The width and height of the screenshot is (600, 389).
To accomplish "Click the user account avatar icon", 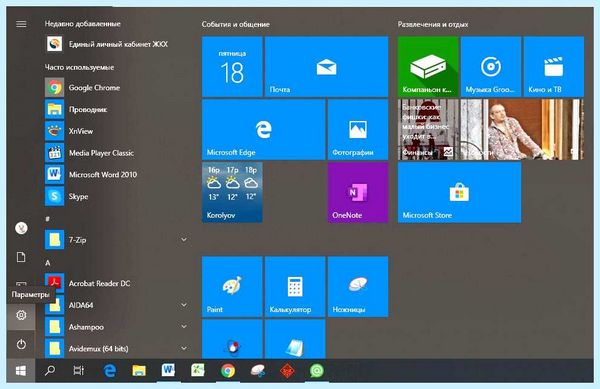I will (21, 228).
